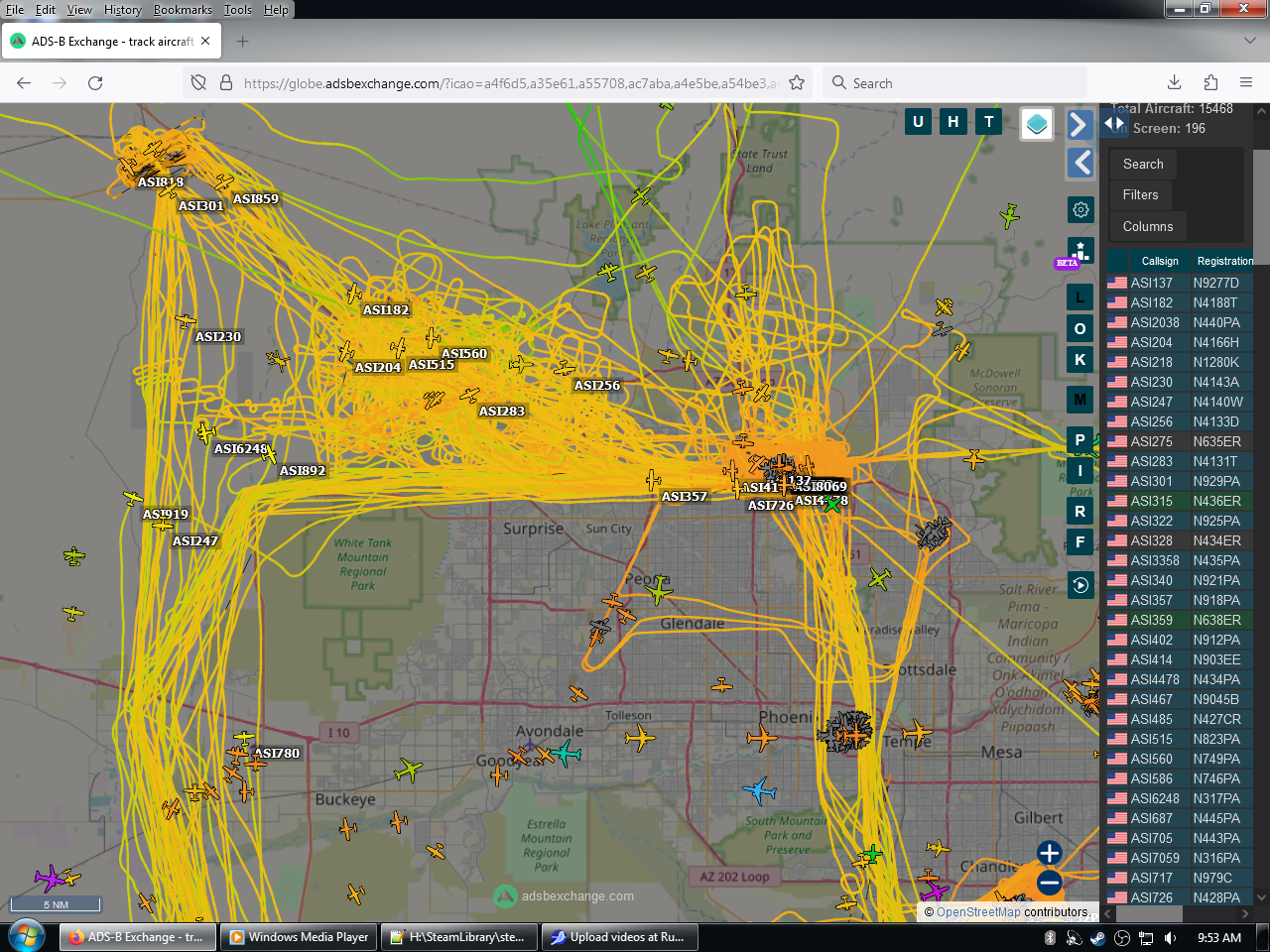This screenshot has width=1270, height=952.
Task: Select the teal aircraft near Goodyear
Action: (x=567, y=754)
